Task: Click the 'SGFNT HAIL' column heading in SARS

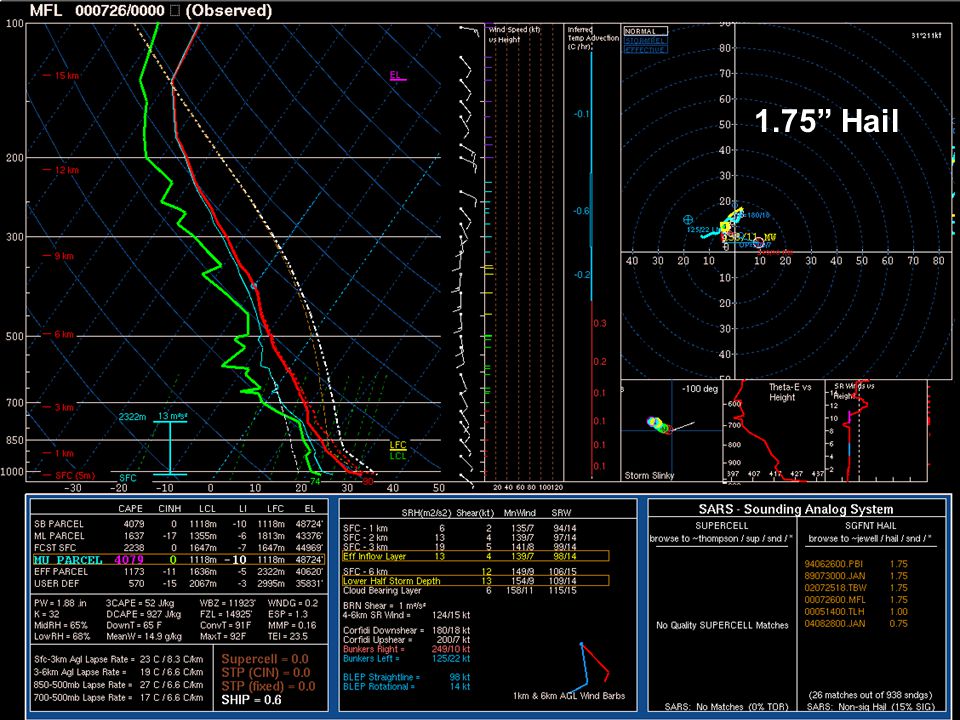Action: (x=871, y=526)
